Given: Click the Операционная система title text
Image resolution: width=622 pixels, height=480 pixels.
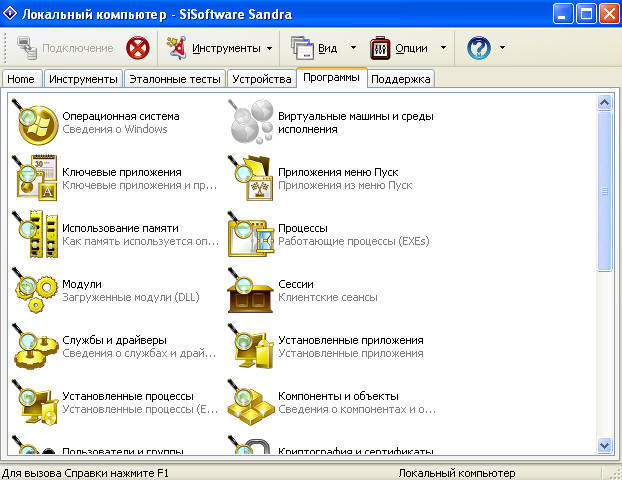Looking at the screenshot, I should 121,116.
